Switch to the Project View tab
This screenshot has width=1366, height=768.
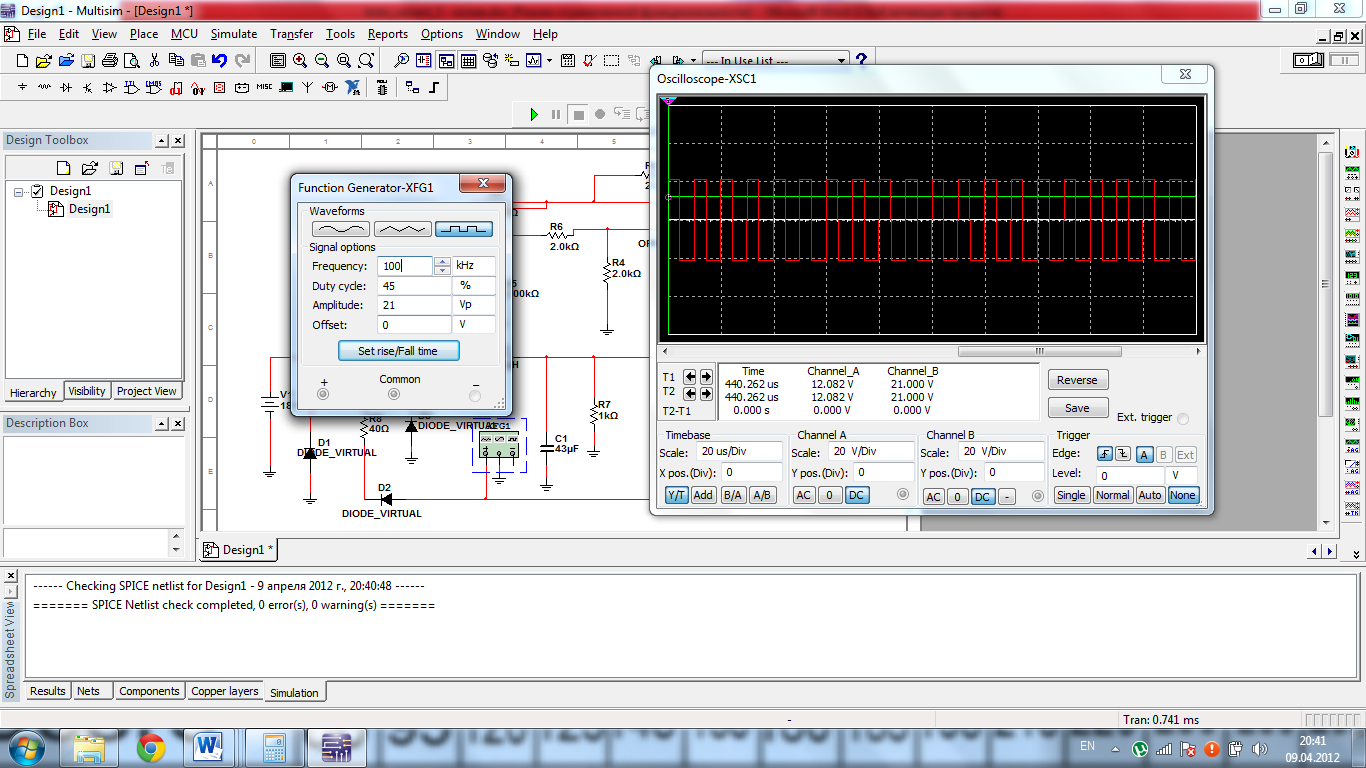[x=146, y=391]
